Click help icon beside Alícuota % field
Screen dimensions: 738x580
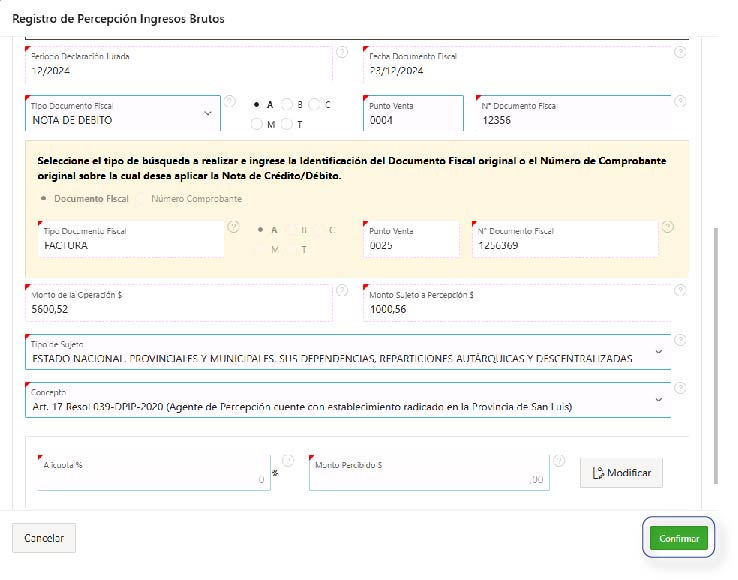point(289,461)
